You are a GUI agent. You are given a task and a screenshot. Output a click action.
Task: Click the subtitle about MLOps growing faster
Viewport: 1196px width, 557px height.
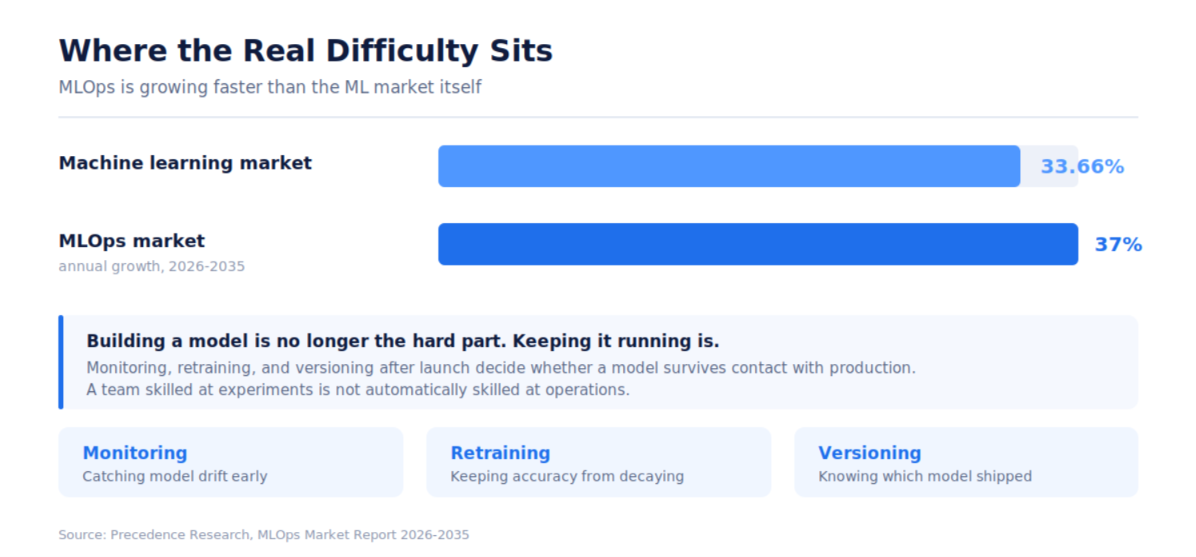tap(270, 87)
